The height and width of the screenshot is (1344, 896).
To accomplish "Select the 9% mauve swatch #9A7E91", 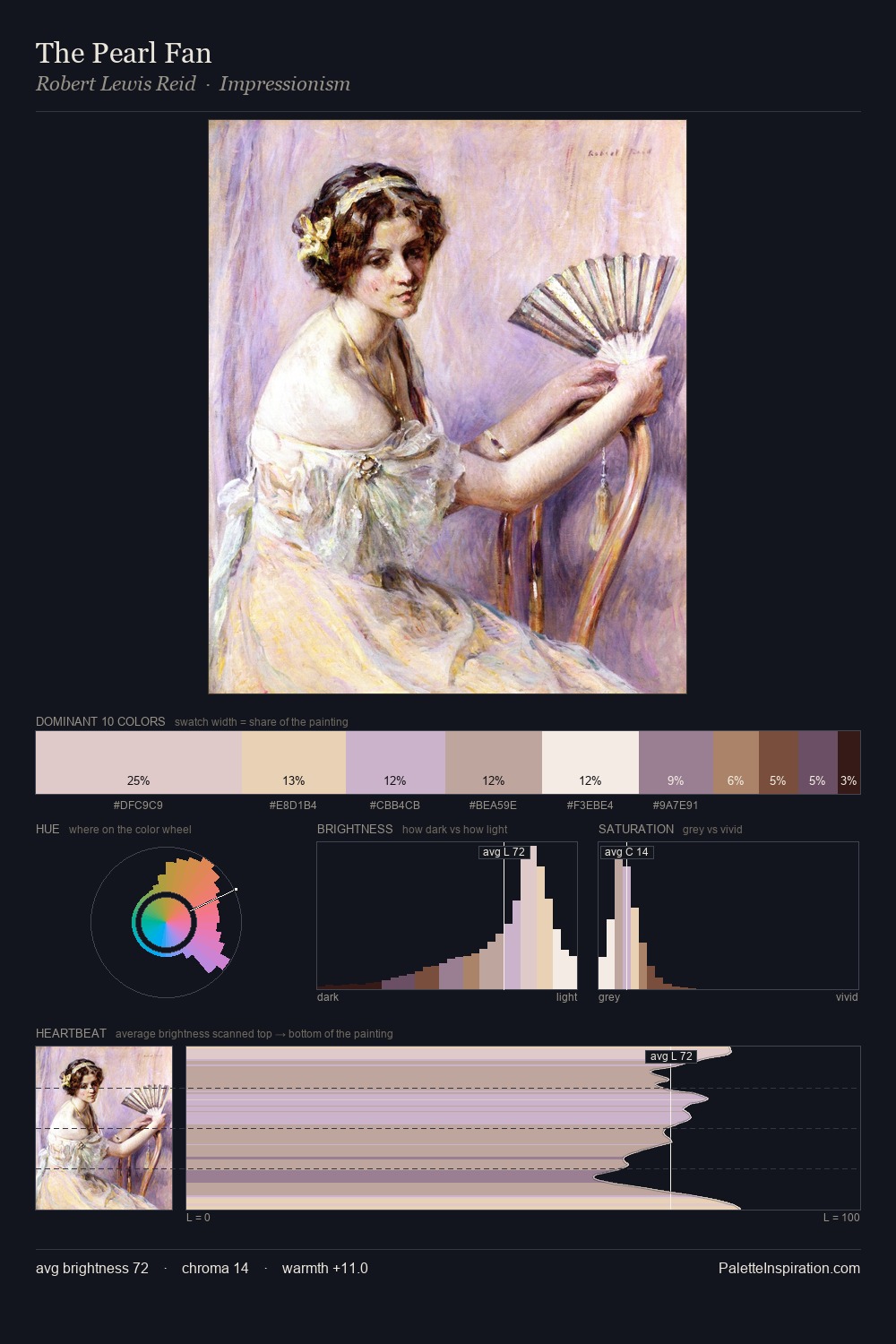I will (x=676, y=762).
